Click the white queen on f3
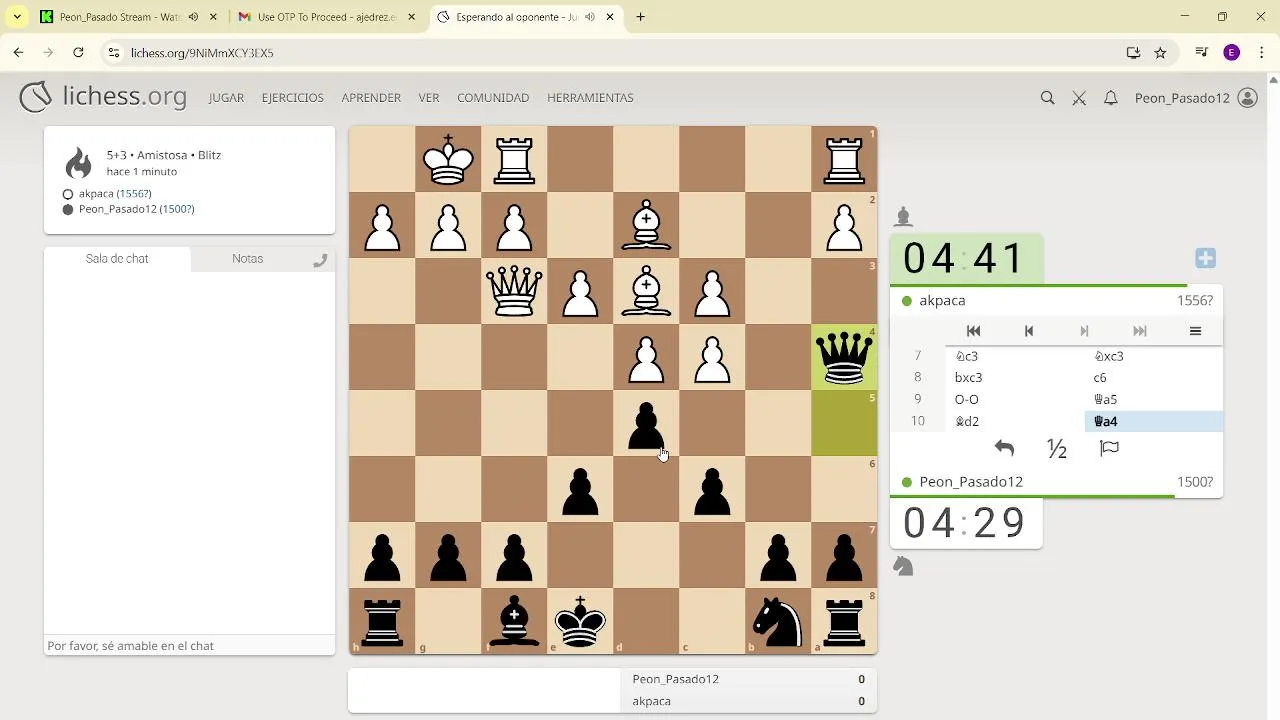The width and height of the screenshot is (1280, 720). 514,291
